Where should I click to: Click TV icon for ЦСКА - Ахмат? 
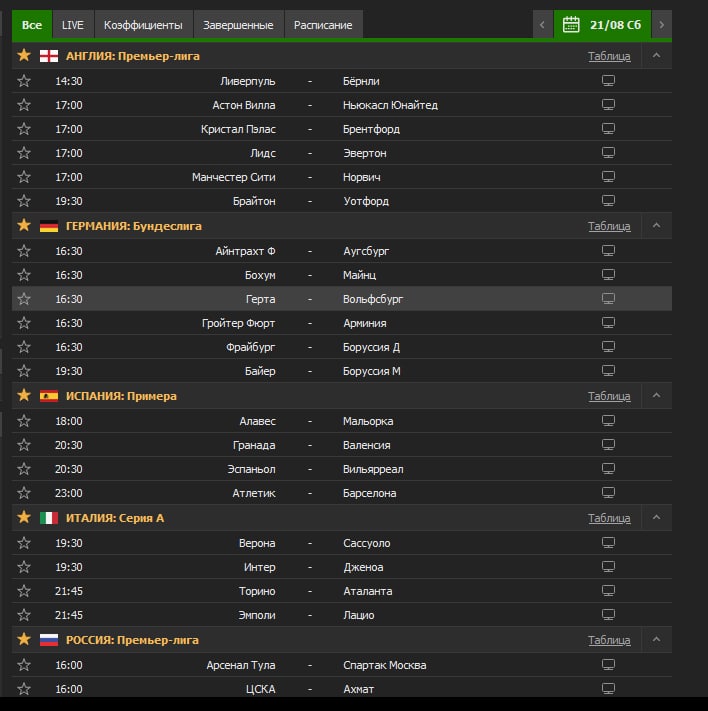point(608,689)
